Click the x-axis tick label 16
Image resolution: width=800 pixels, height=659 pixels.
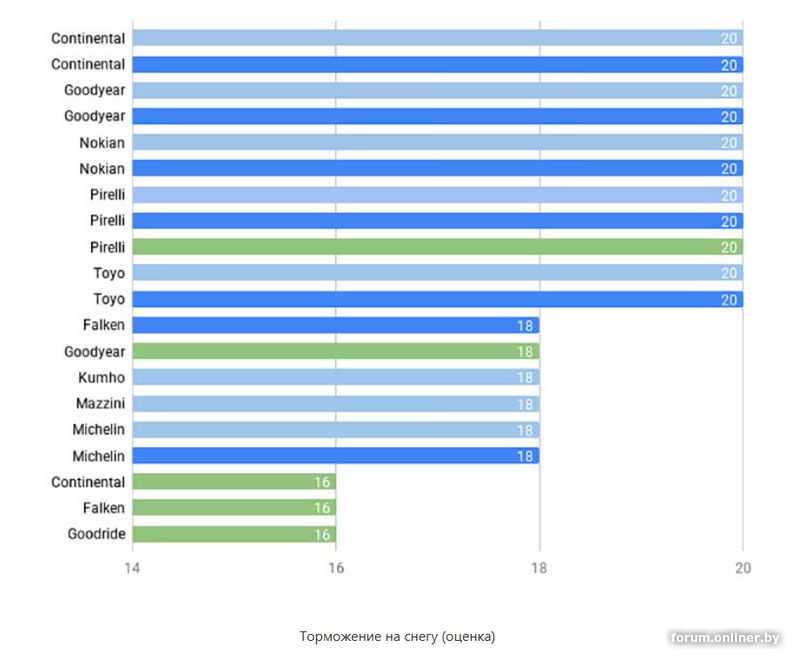point(336,569)
